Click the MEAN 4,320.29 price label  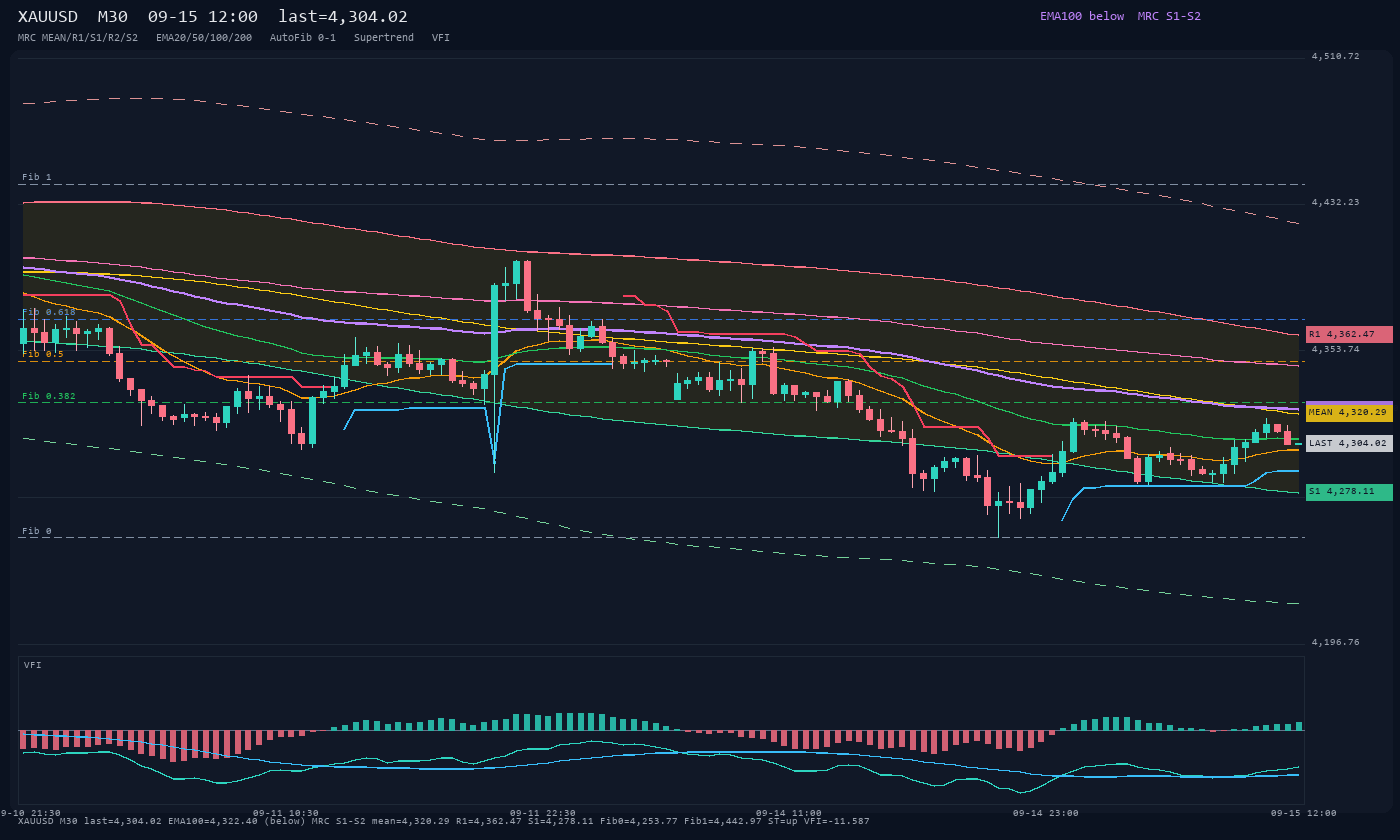[x=1349, y=412]
